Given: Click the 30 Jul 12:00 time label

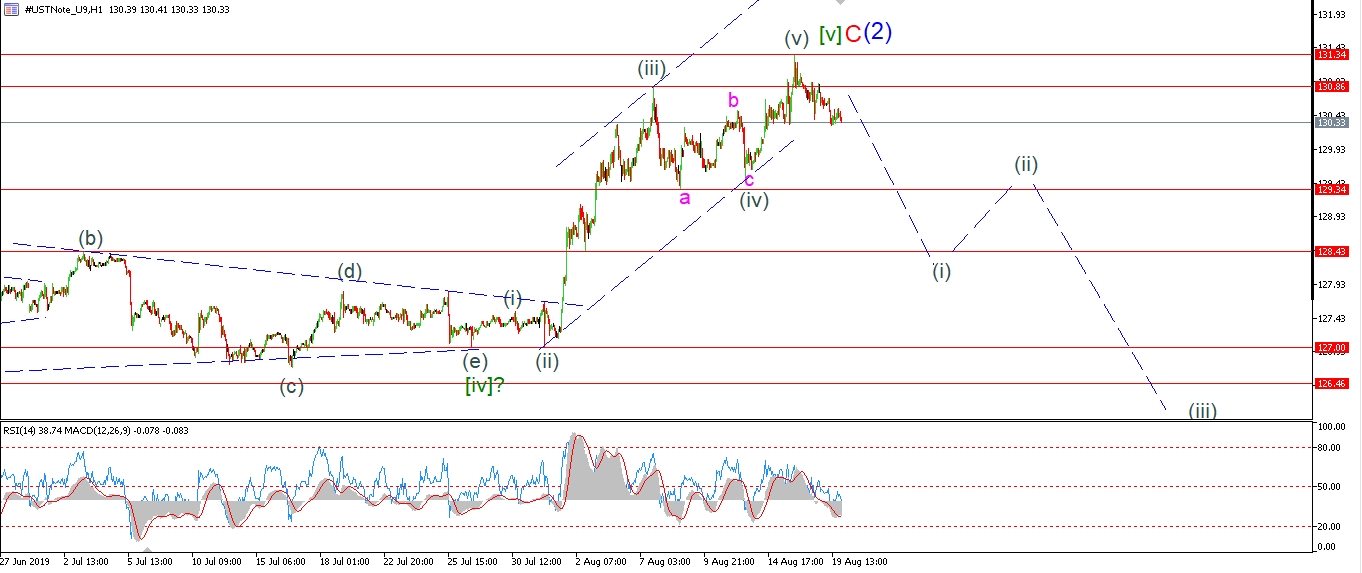Looking at the screenshot, I should click(x=537, y=561).
